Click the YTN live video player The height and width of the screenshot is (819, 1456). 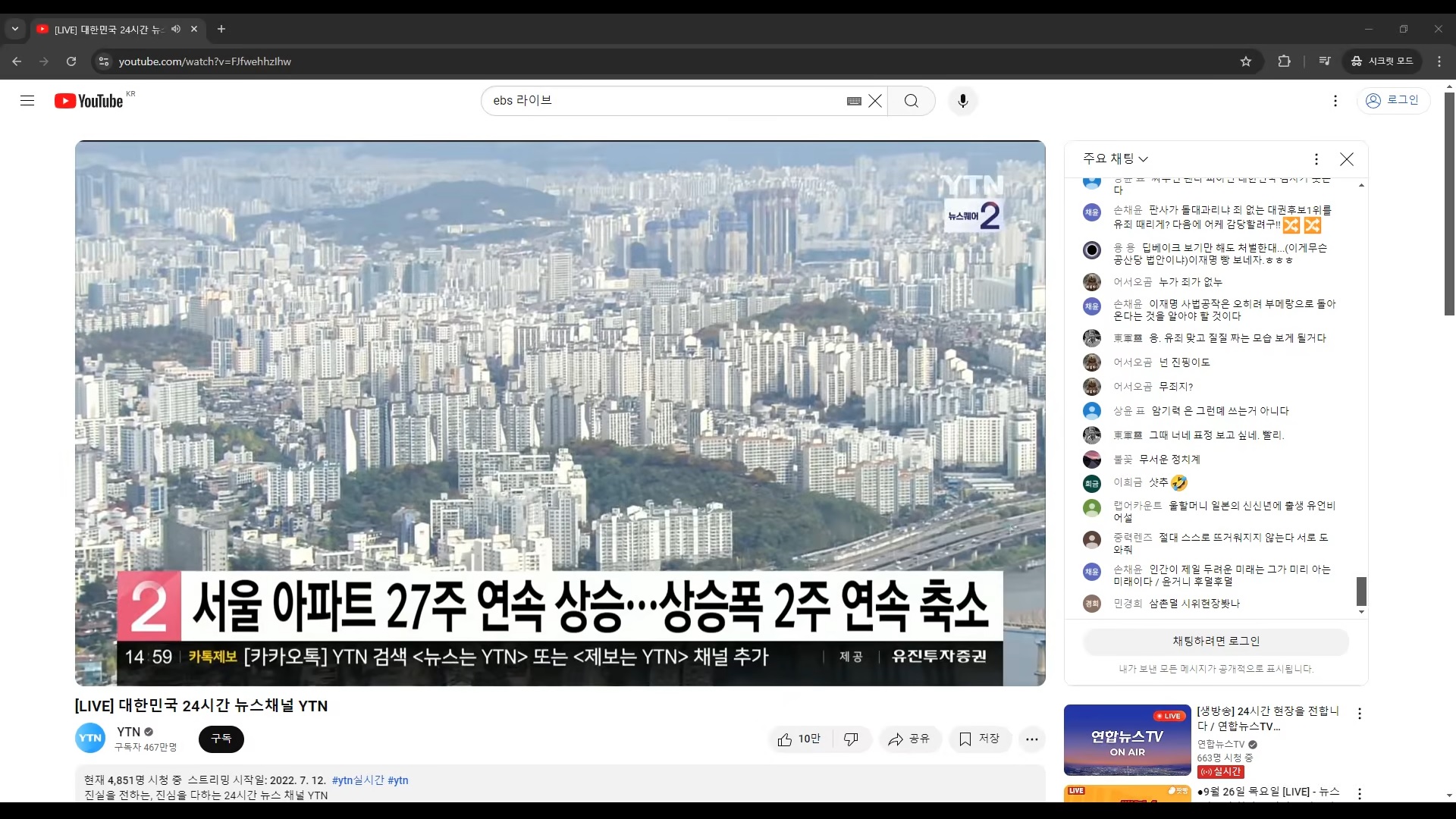click(x=560, y=413)
